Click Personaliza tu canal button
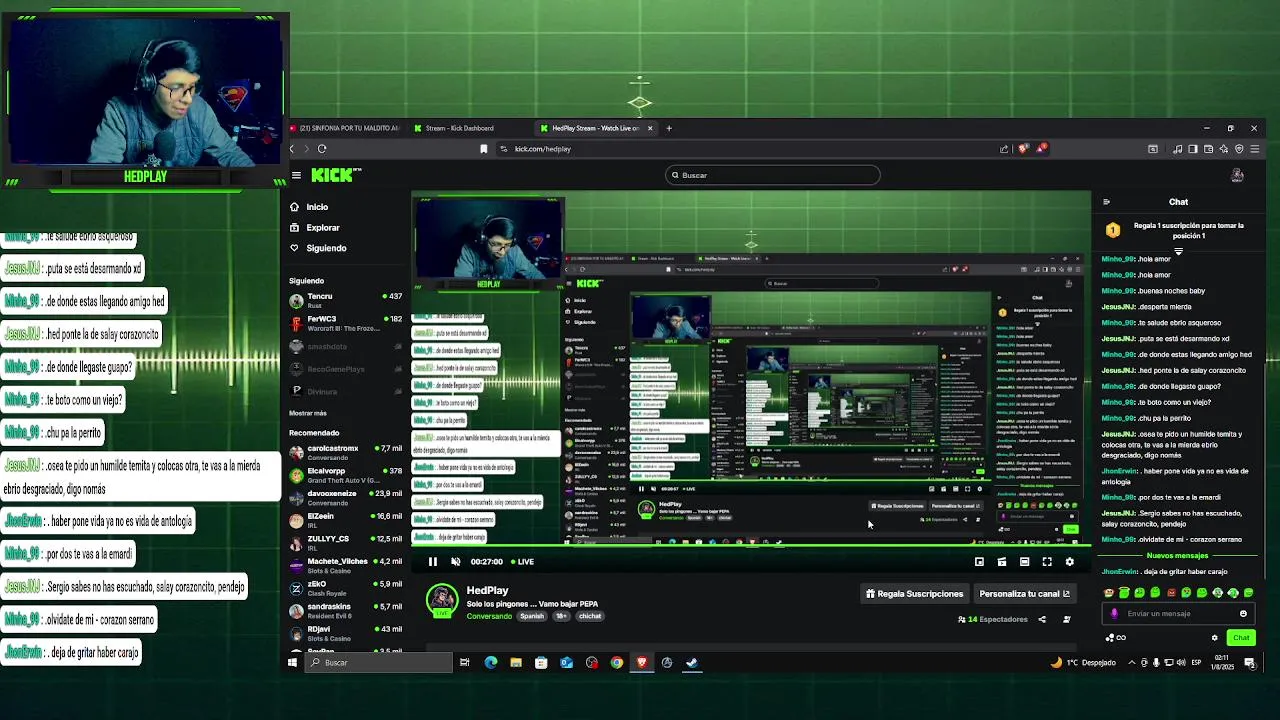1280x720 pixels. (1024, 594)
